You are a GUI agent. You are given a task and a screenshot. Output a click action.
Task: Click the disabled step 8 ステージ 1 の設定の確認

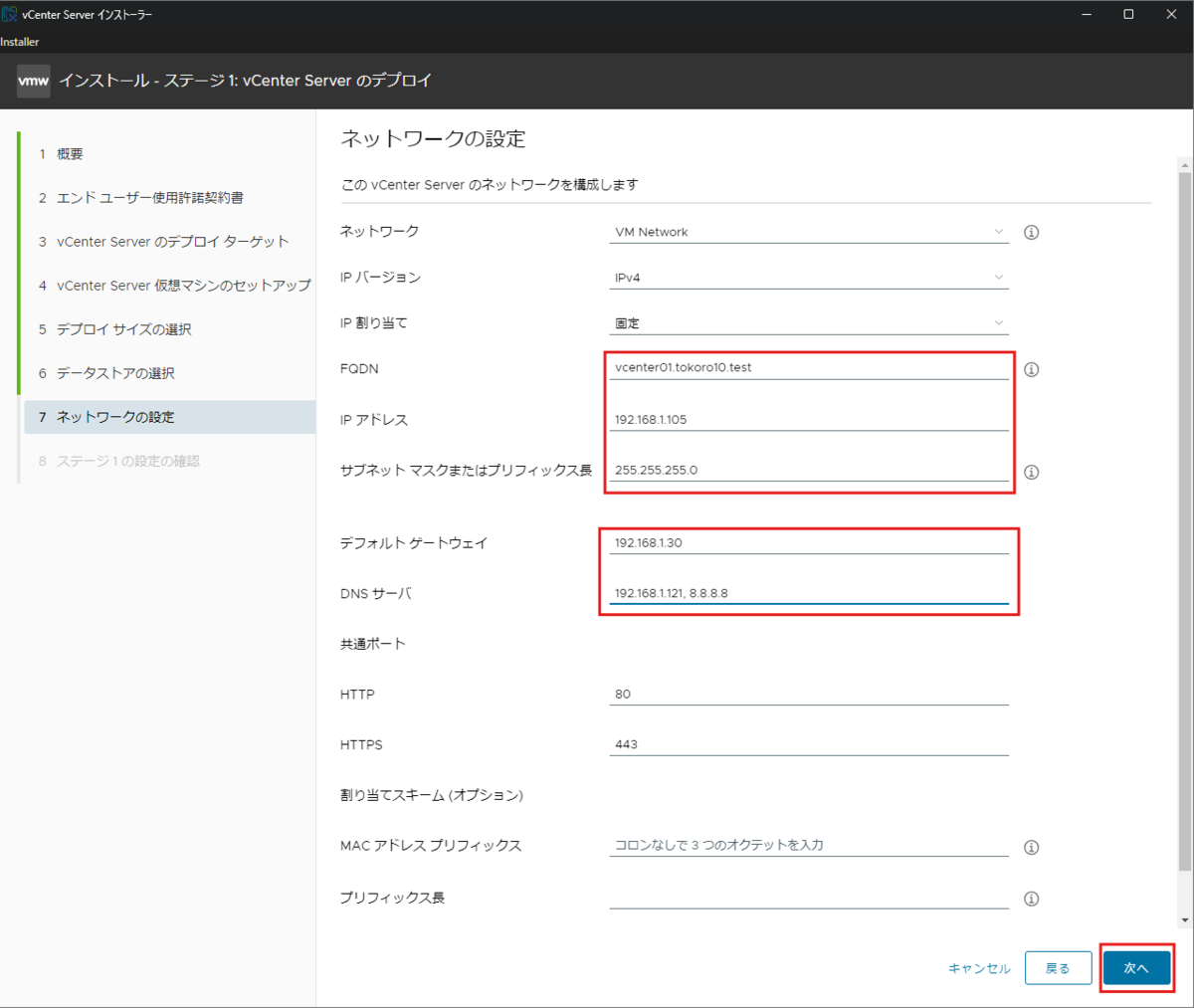[x=168, y=461]
